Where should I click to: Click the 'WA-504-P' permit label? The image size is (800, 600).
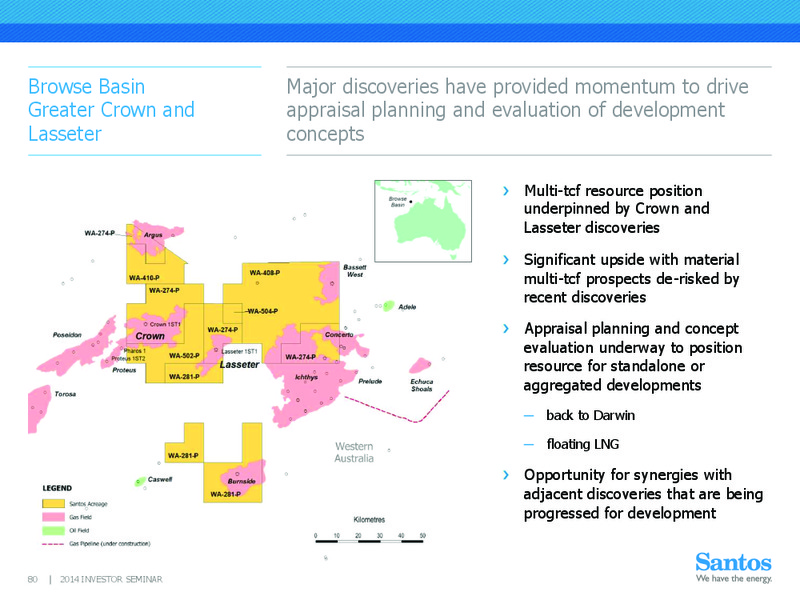point(262,311)
